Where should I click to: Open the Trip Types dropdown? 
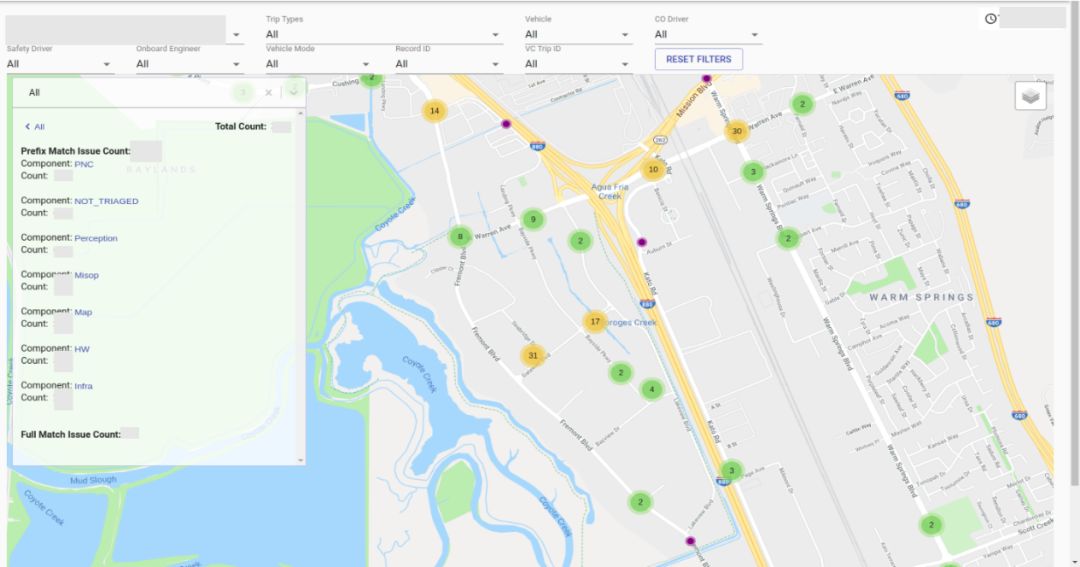pos(384,34)
